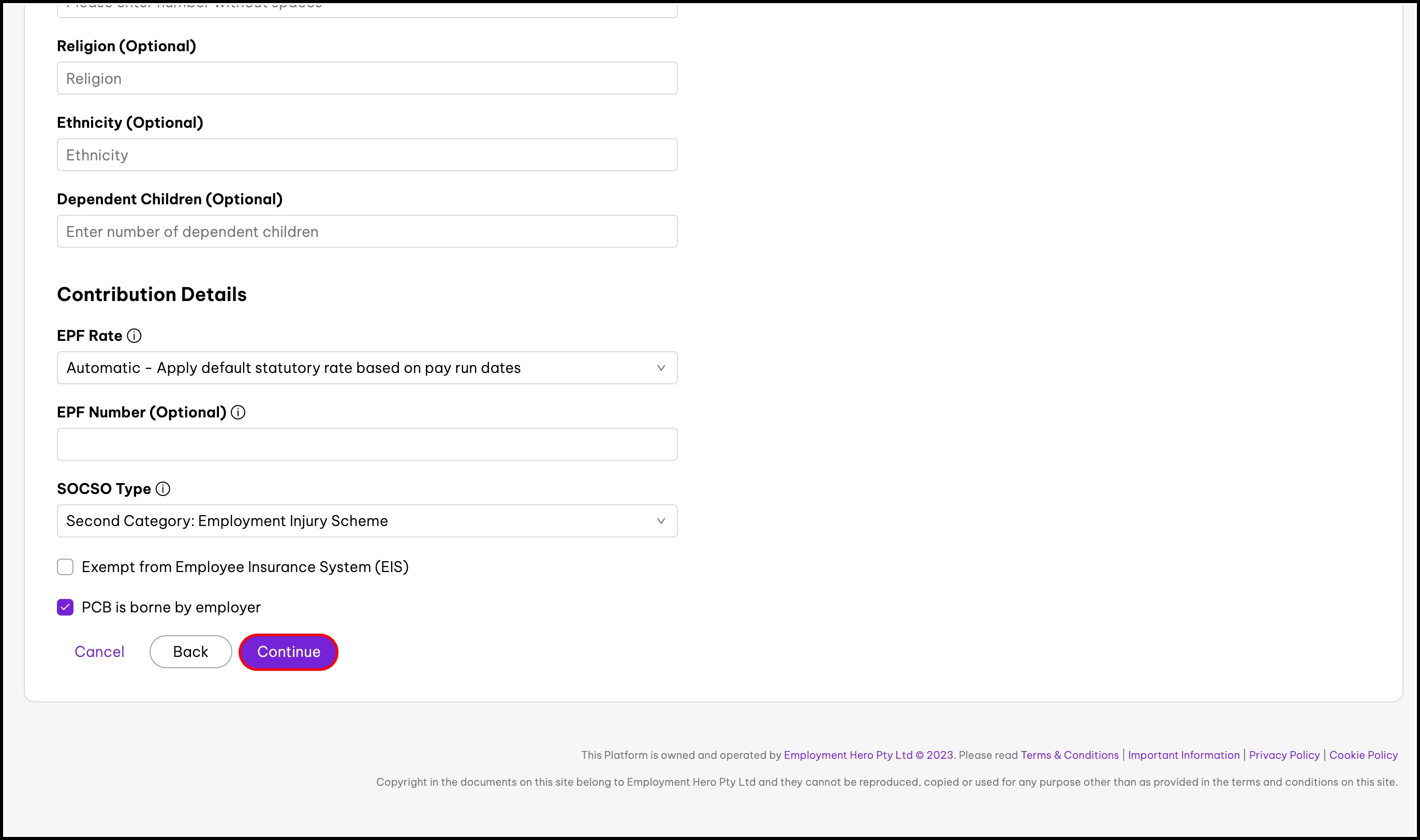Click the Continue button
1420x840 pixels.
tap(289, 652)
